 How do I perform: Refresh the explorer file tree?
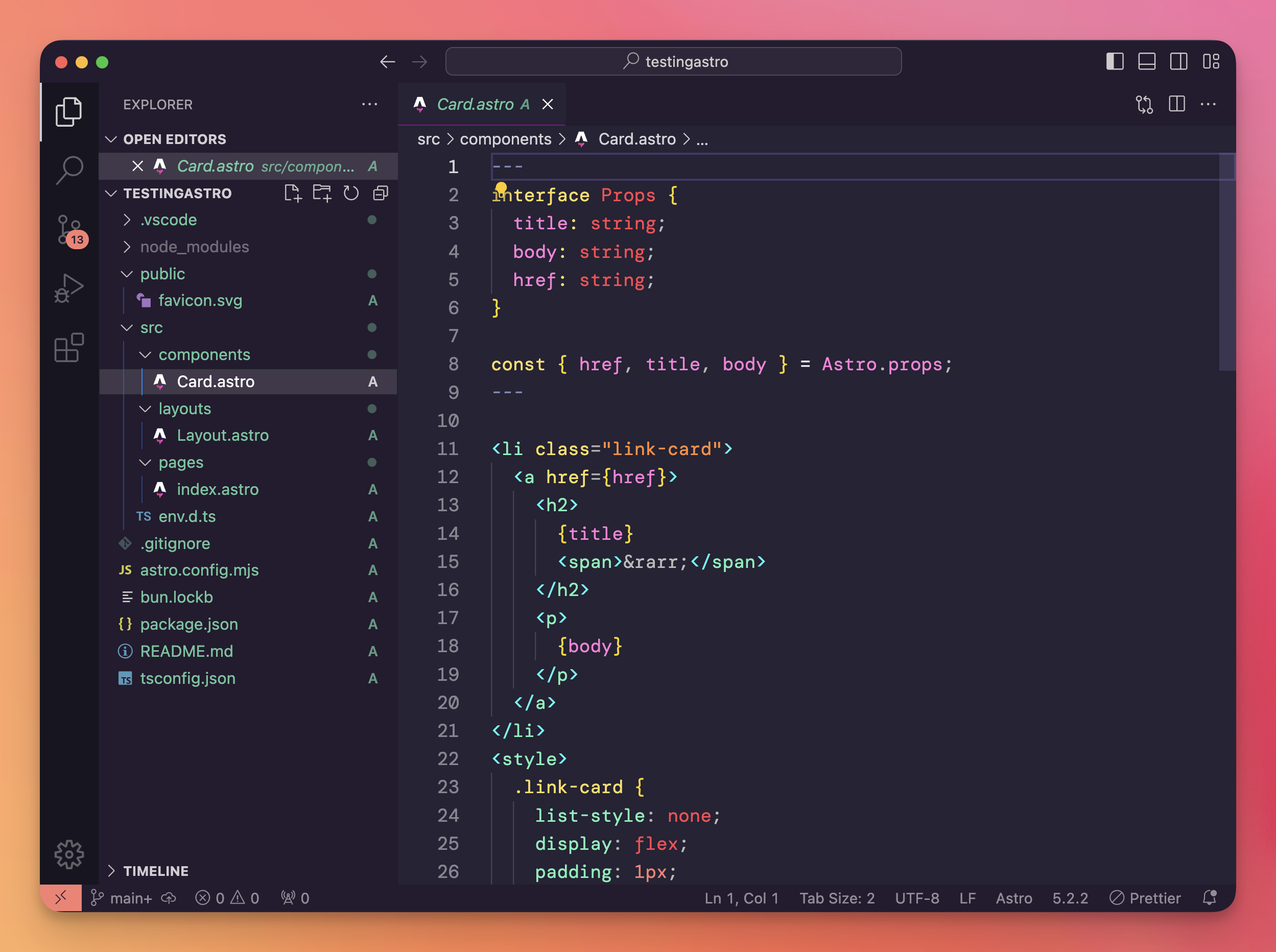(351, 194)
